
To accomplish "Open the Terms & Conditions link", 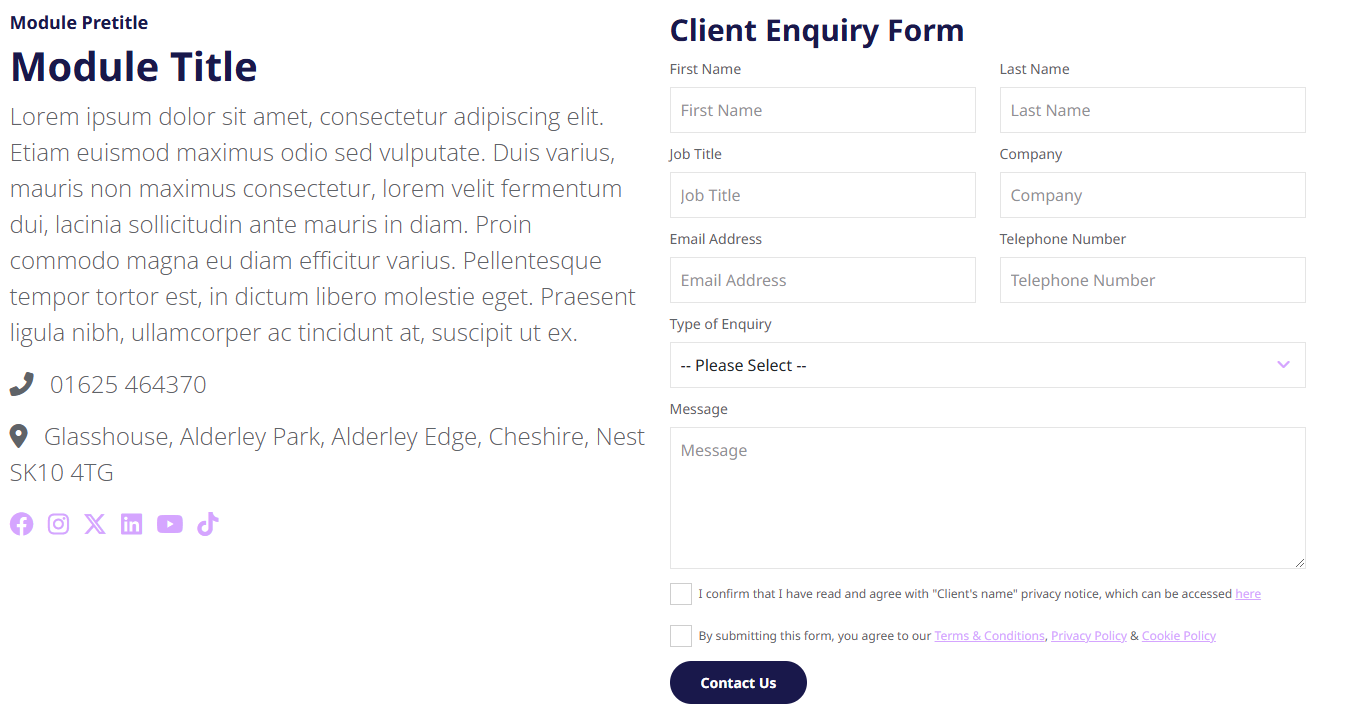I will 990,636.
